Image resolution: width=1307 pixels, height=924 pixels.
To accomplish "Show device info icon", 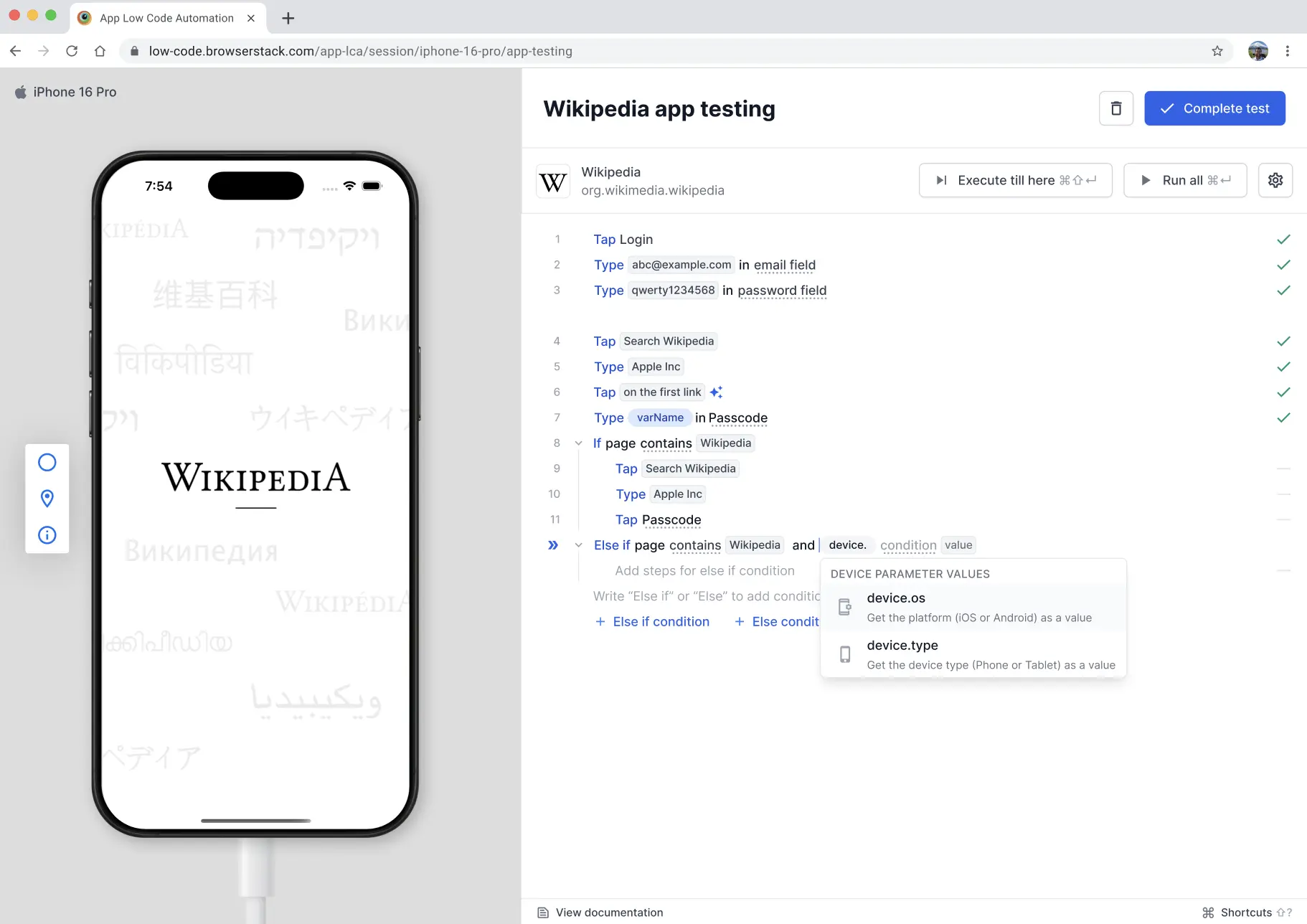I will [x=47, y=534].
